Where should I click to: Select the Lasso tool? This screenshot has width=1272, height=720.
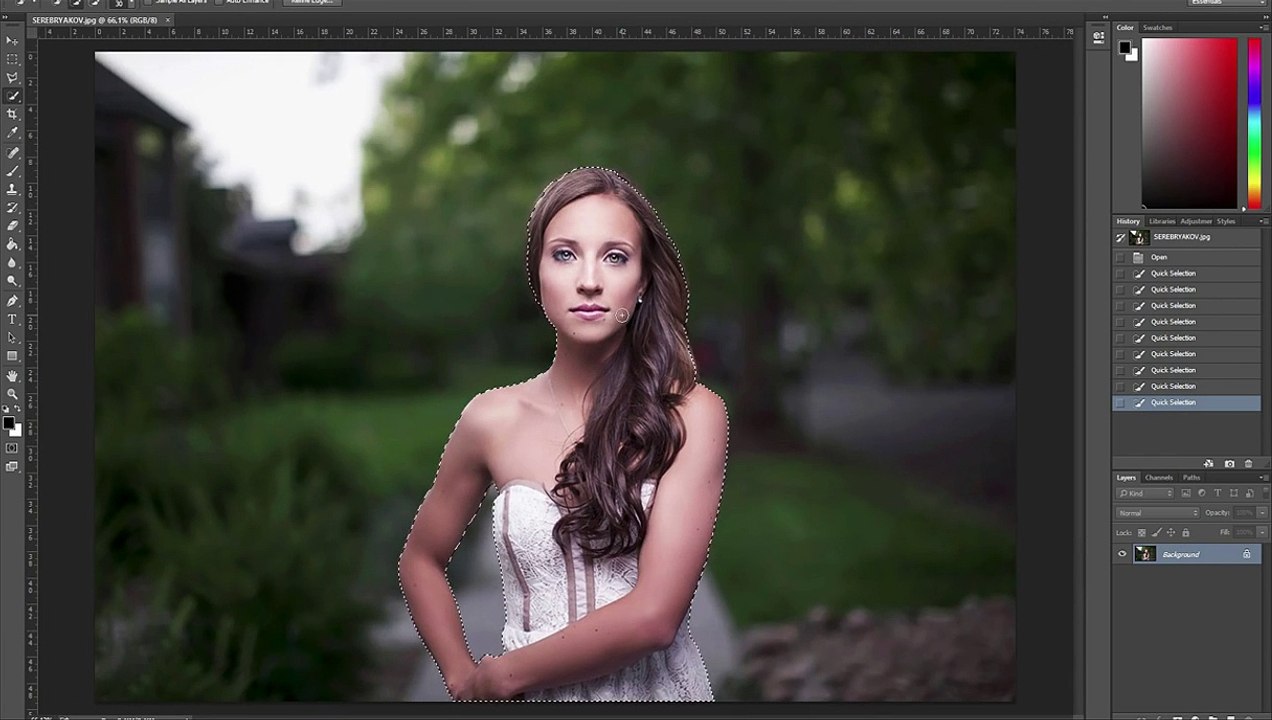point(12,77)
